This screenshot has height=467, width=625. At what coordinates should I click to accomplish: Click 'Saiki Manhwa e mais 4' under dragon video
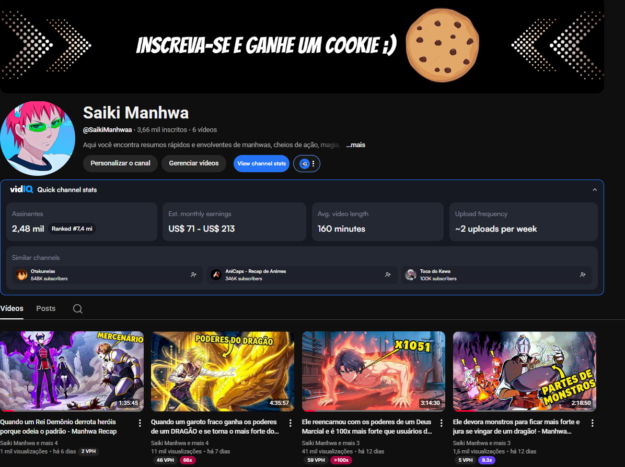click(x=179, y=443)
